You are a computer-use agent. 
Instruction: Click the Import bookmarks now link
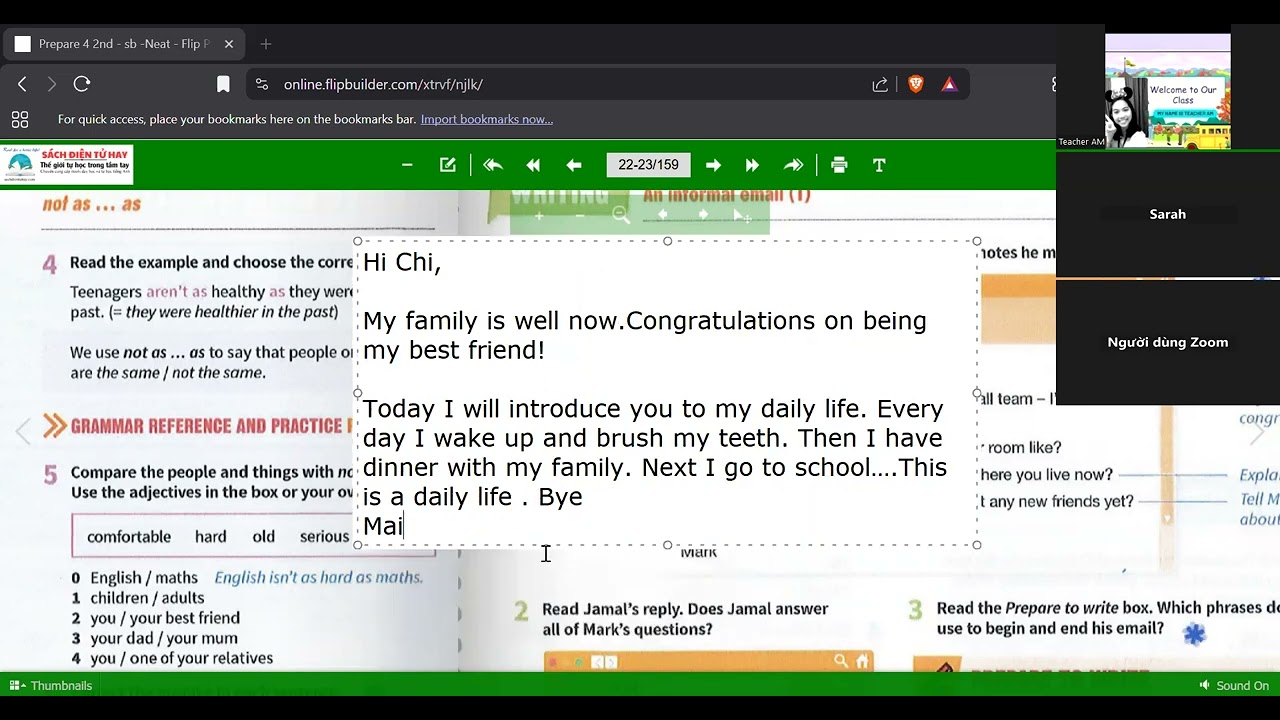click(487, 119)
